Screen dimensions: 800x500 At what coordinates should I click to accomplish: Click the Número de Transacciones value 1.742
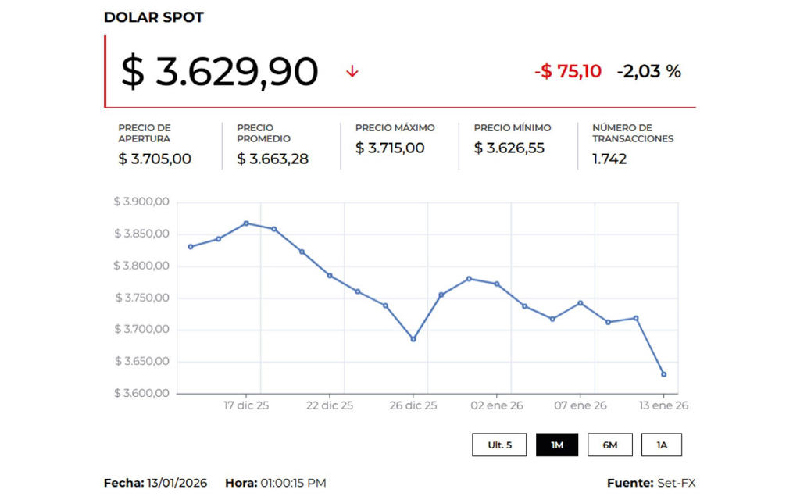coord(610,158)
